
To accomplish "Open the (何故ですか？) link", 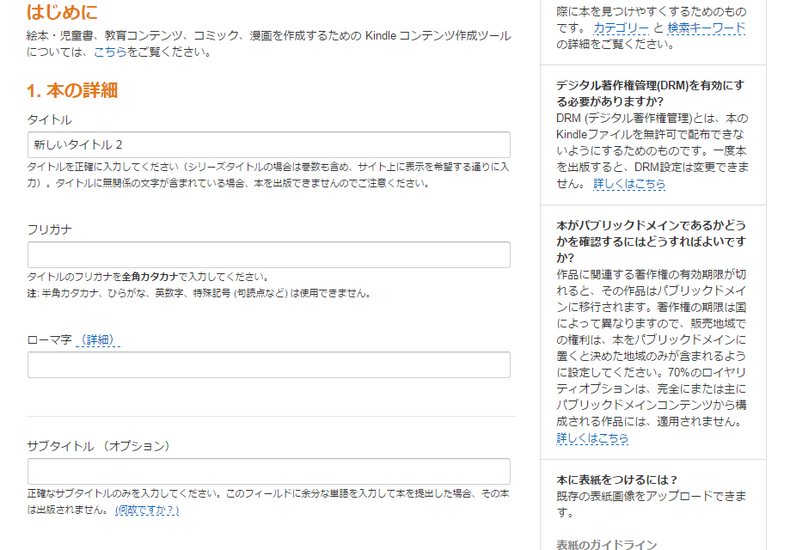I will 147,510.
